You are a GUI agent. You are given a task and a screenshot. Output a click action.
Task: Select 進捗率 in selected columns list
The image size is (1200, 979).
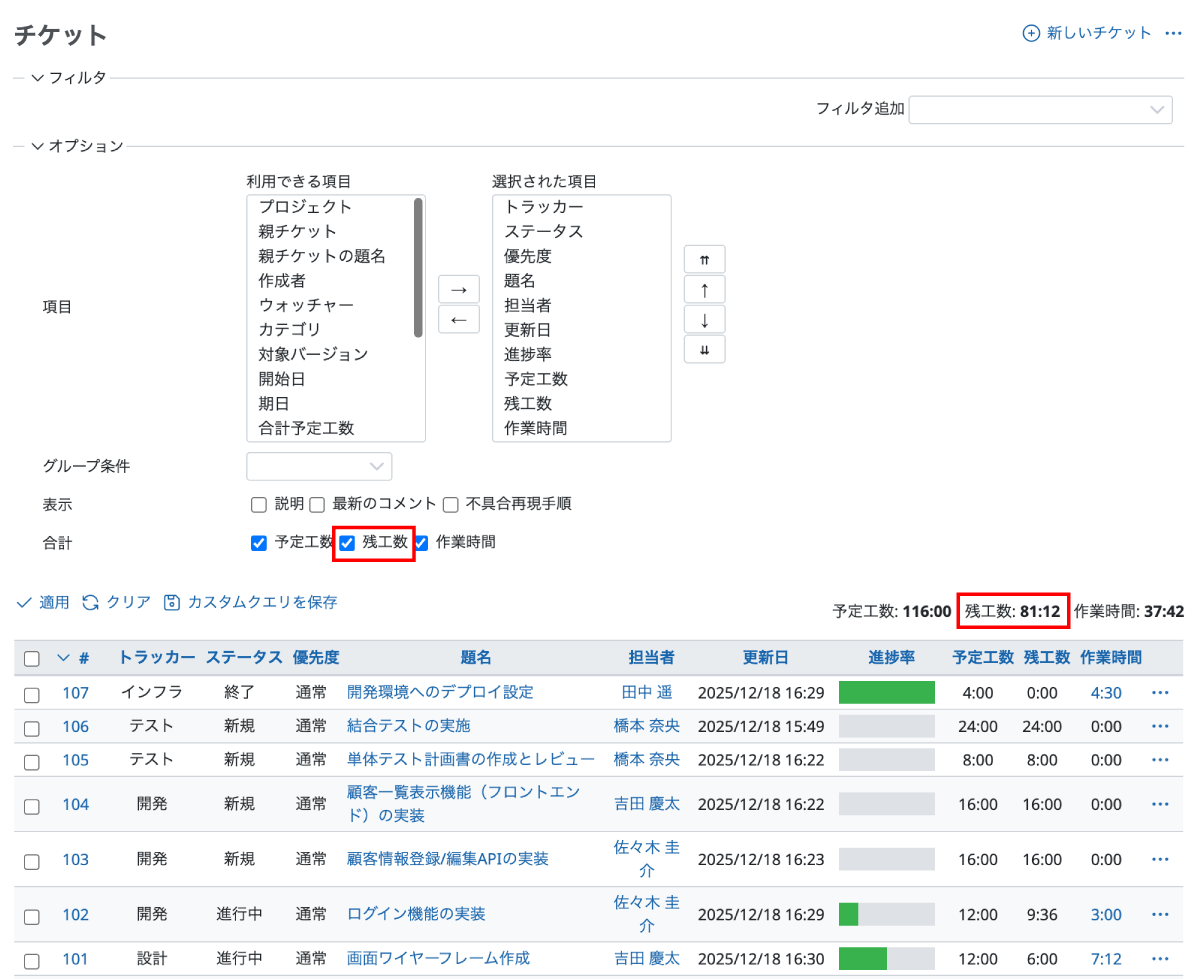(x=528, y=354)
